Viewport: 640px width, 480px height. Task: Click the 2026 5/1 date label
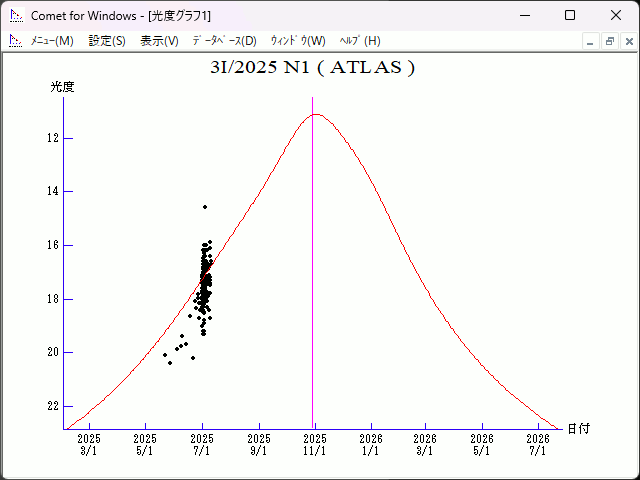click(x=482, y=445)
